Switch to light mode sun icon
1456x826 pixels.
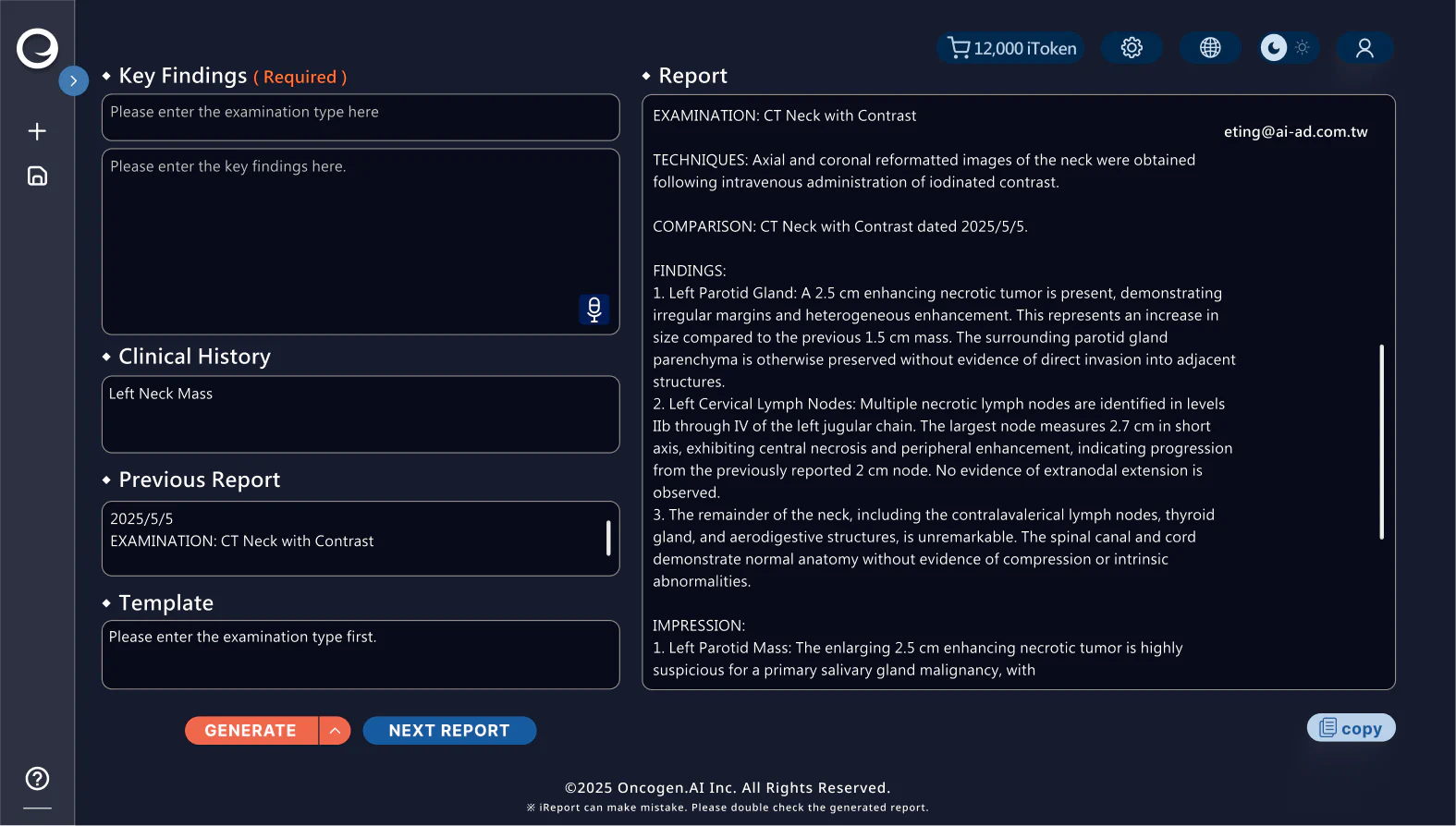1303,48
